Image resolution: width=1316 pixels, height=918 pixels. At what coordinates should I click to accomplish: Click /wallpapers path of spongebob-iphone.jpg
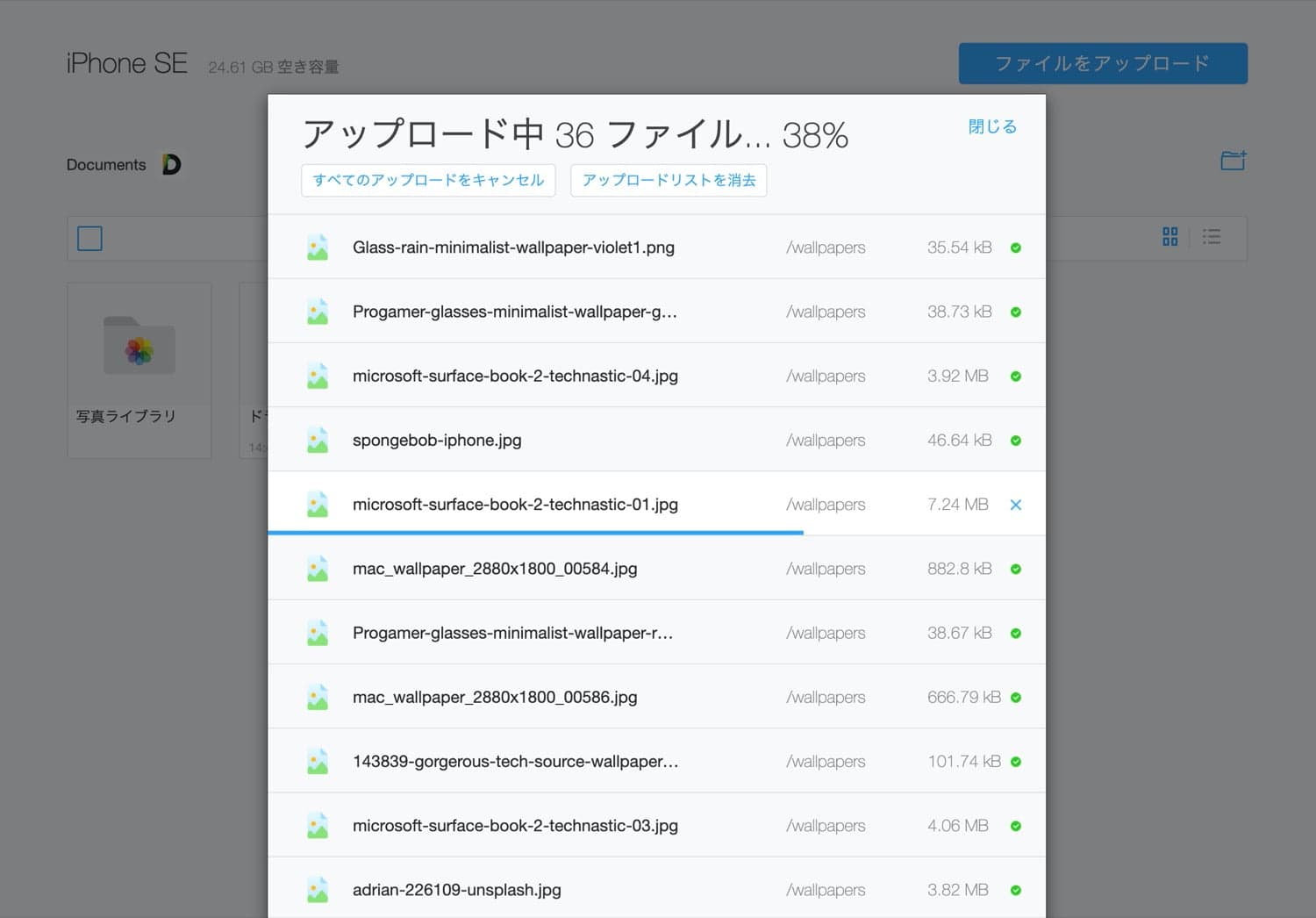pos(826,441)
